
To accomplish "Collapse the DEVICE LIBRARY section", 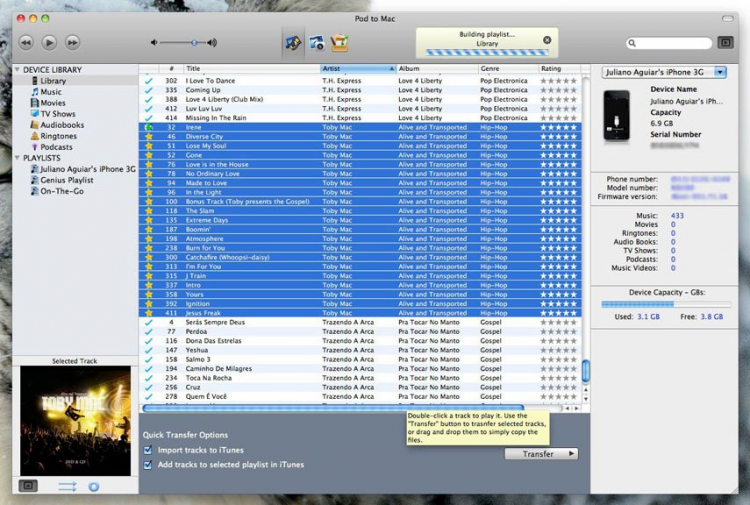I will click(17, 70).
